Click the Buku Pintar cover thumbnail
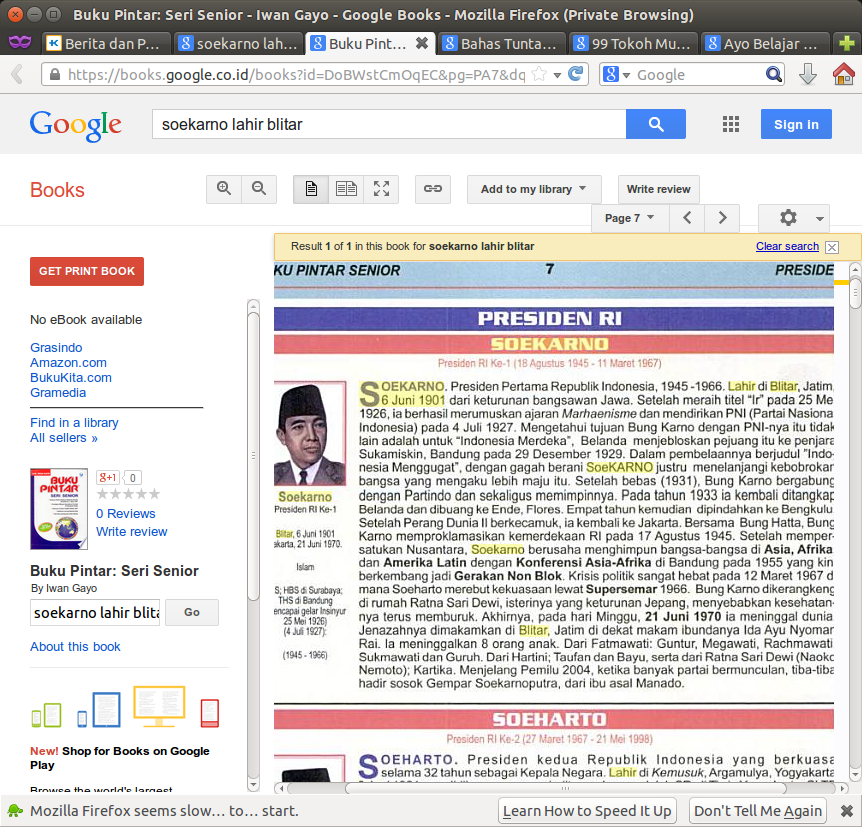 click(x=59, y=509)
